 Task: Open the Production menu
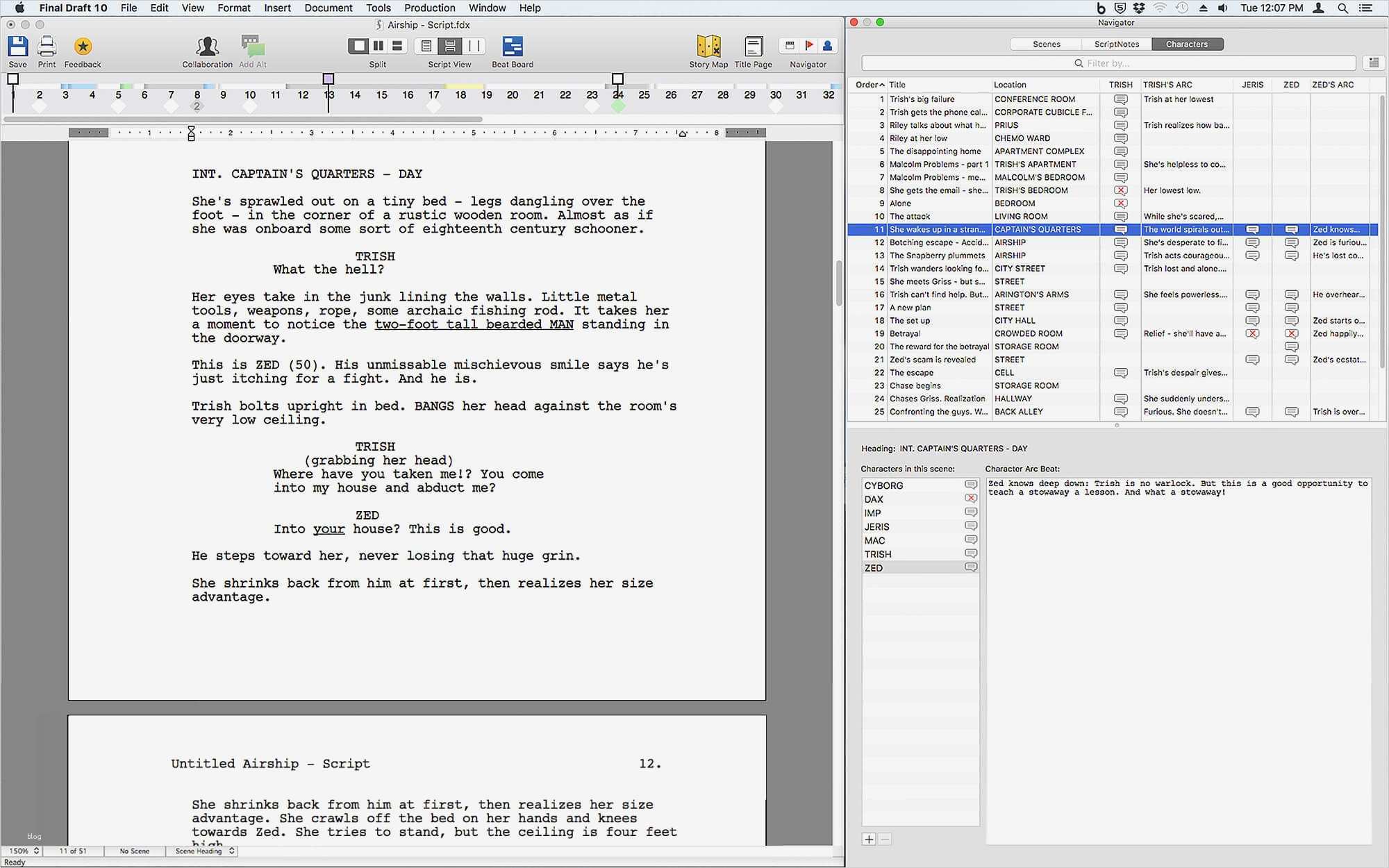point(429,8)
